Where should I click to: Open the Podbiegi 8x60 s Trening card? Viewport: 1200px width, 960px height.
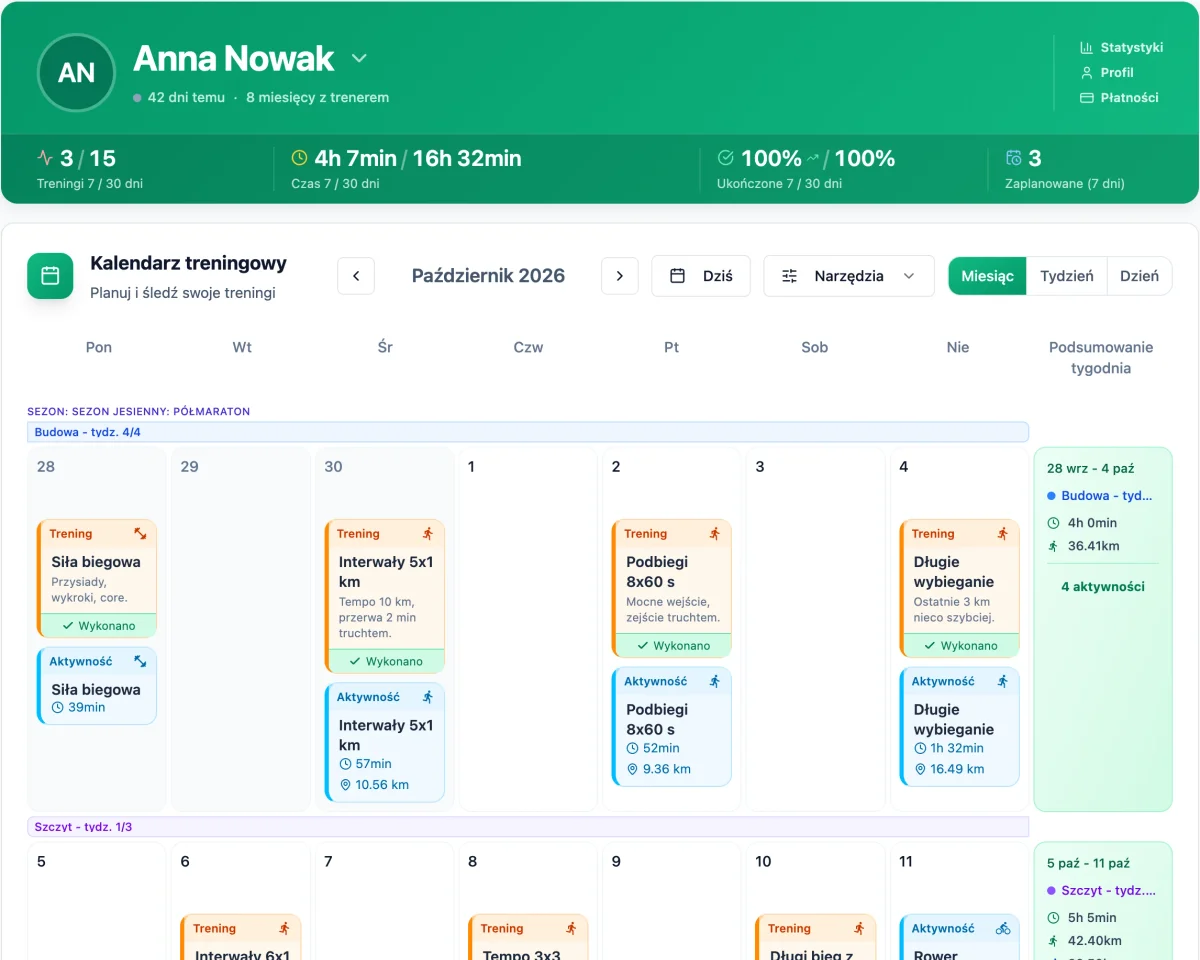coord(672,589)
